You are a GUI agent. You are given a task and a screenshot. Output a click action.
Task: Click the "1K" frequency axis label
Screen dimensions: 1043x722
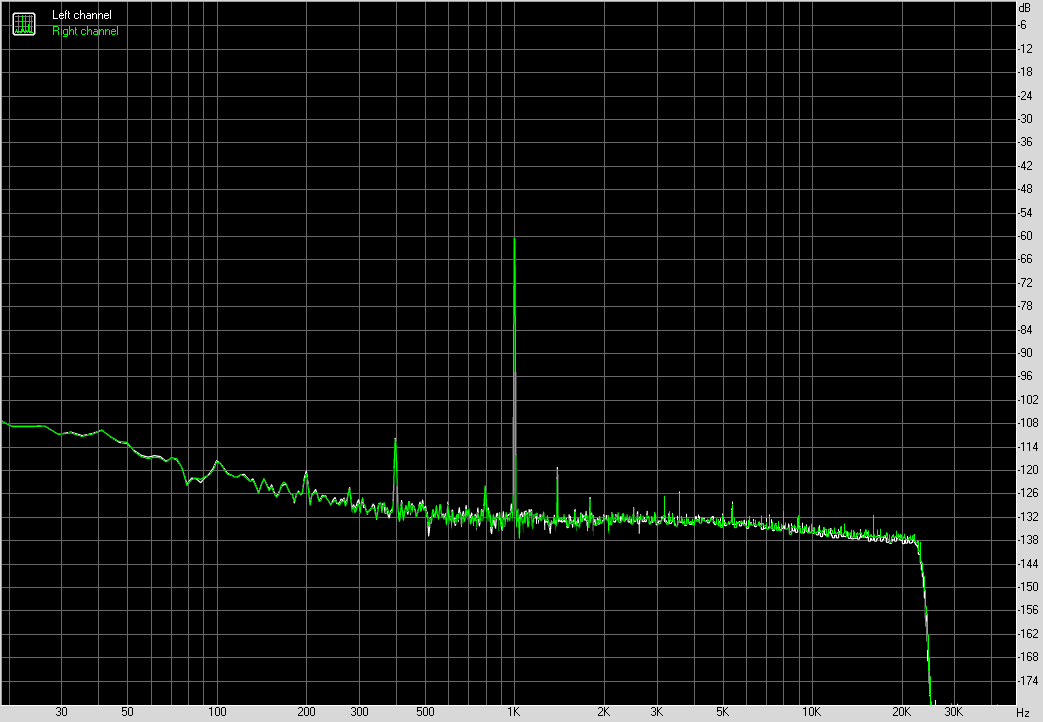(x=514, y=712)
